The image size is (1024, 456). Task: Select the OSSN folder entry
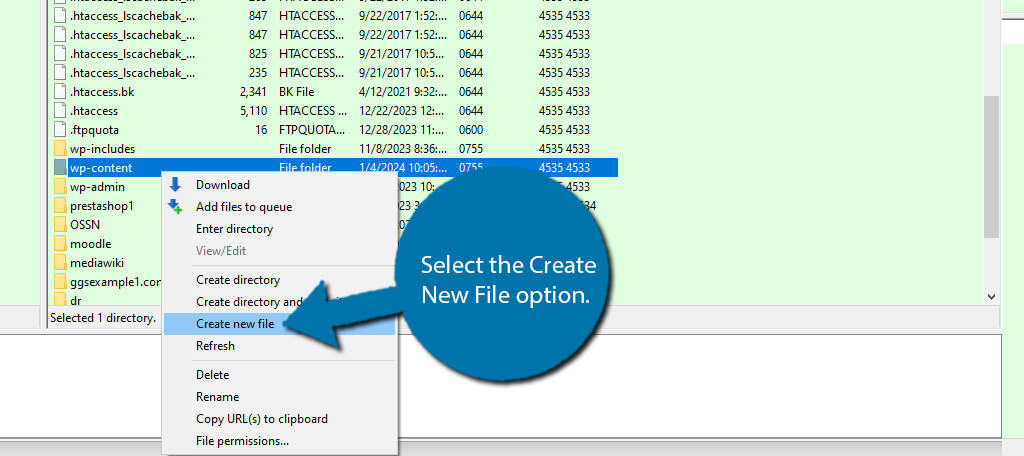(x=84, y=225)
